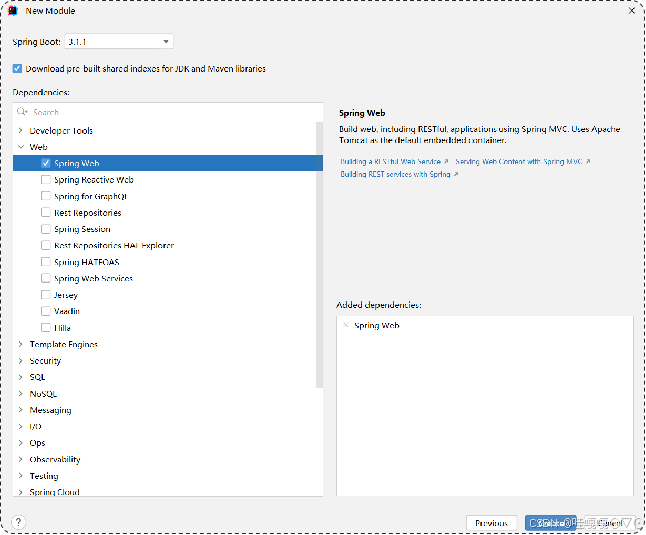
Task: Toggle Download pre-built shared indexes checkbox
Action: tap(17, 69)
